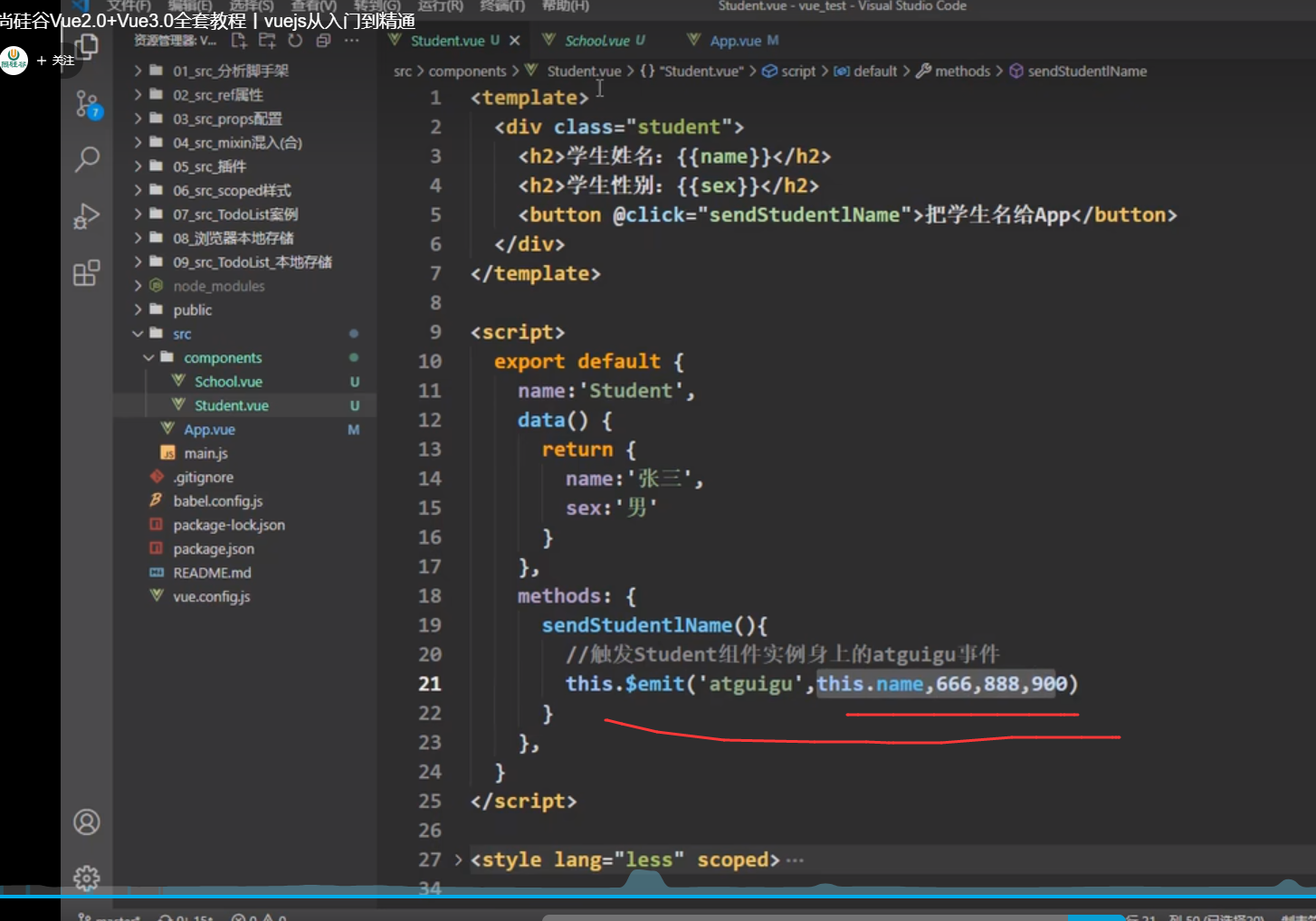Click the New File icon in explorer
The width and height of the screenshot is (1316, 921).
pyautogui.click(x=239, y=41)
